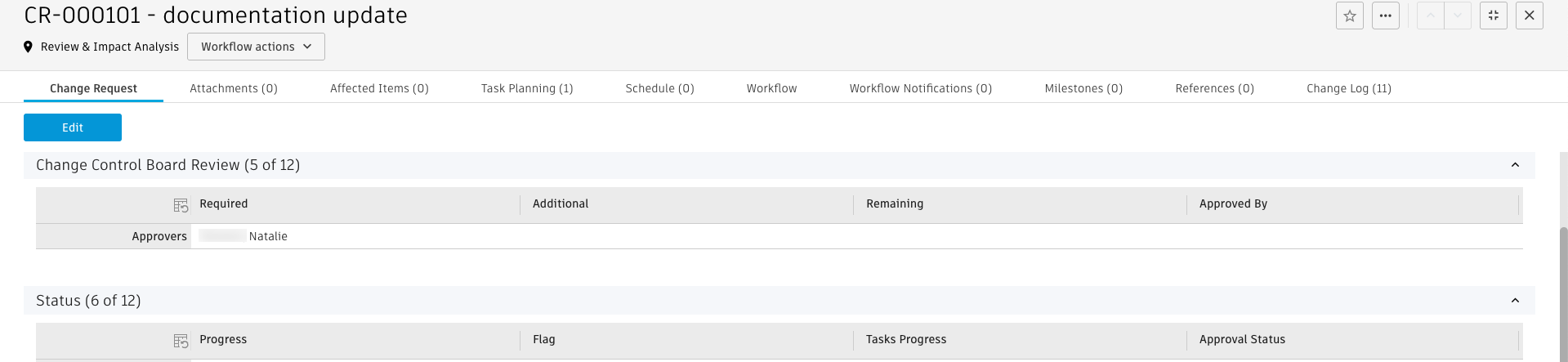Go to next item with down arrow
Viewport: 1568px width, 362px height.
click(1458, 16)
